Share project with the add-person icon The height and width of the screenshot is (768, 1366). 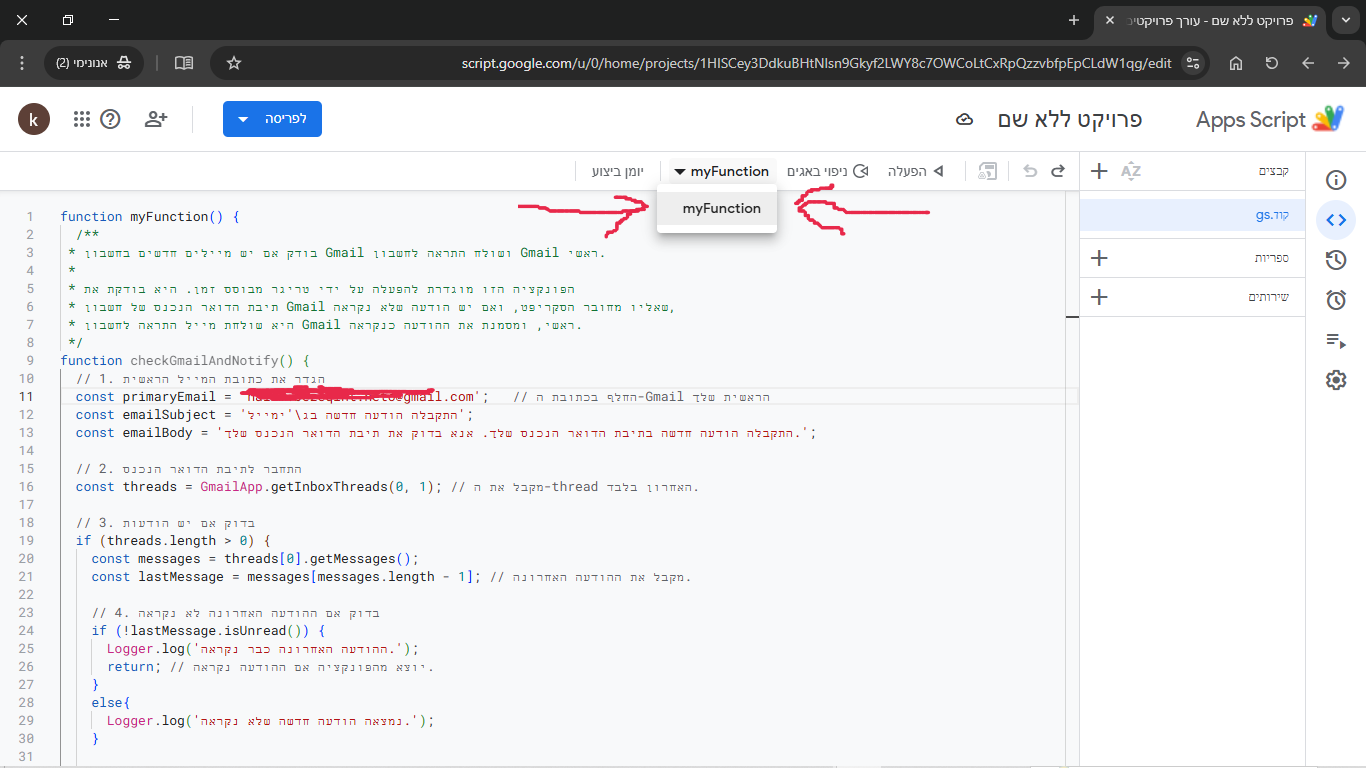(x=156, y=119)
